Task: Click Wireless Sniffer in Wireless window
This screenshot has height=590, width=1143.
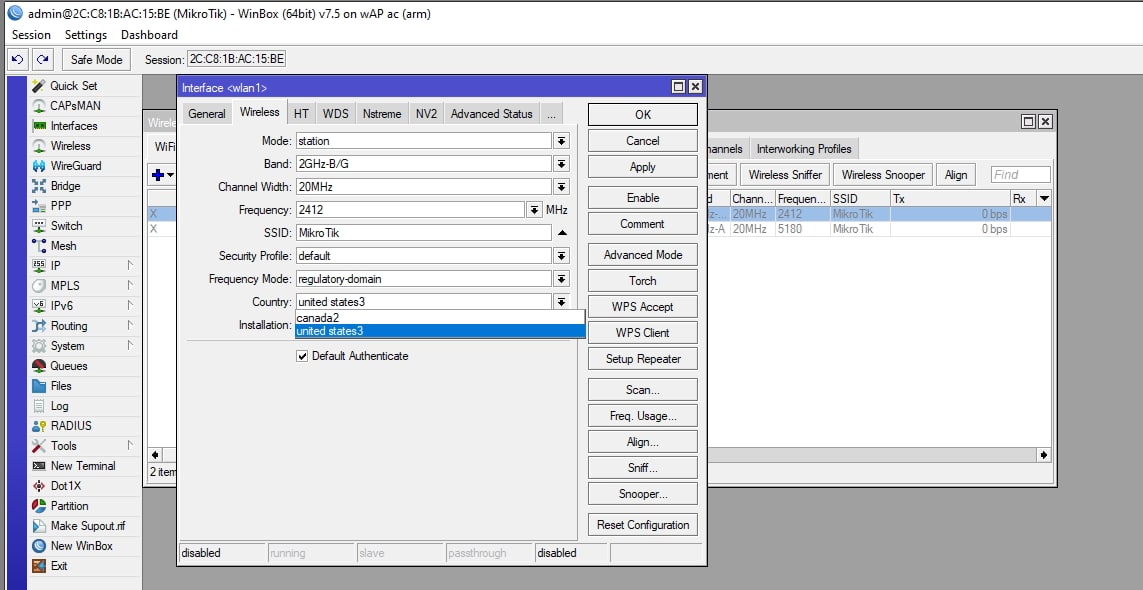Action: [785, 175]
